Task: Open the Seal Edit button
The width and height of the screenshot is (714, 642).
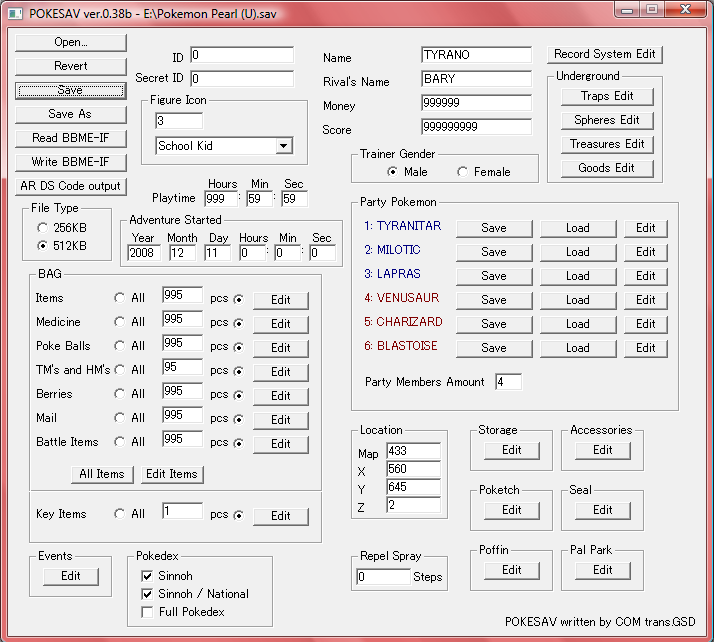Action: click(x=602, y=510)
